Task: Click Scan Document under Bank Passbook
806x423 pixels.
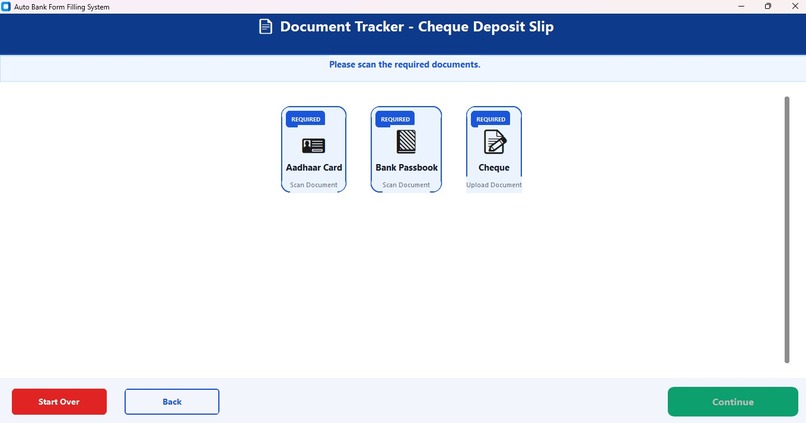Action: (x=406, y=185)
